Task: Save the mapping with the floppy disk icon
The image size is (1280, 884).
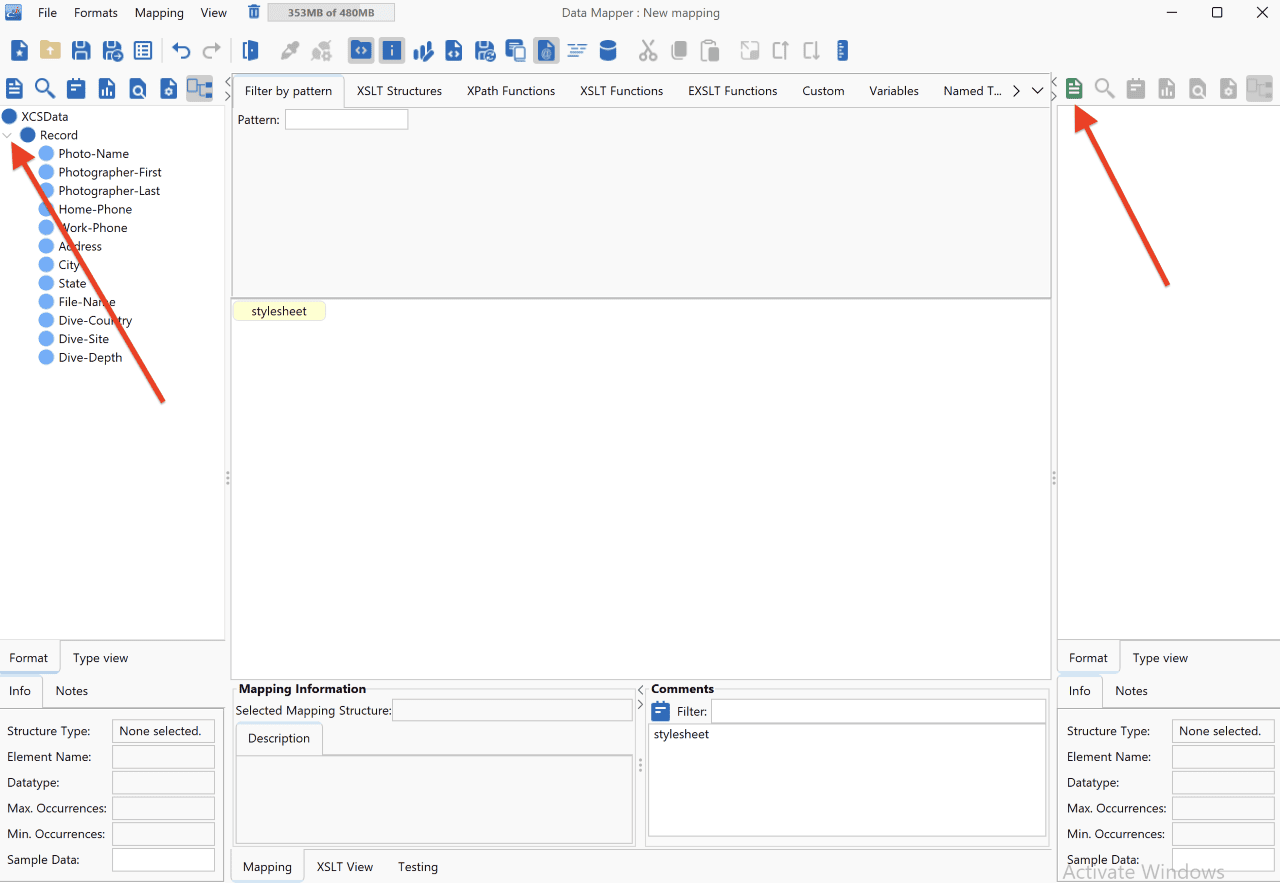Action: pyautogui.click(x=81, y=50)
